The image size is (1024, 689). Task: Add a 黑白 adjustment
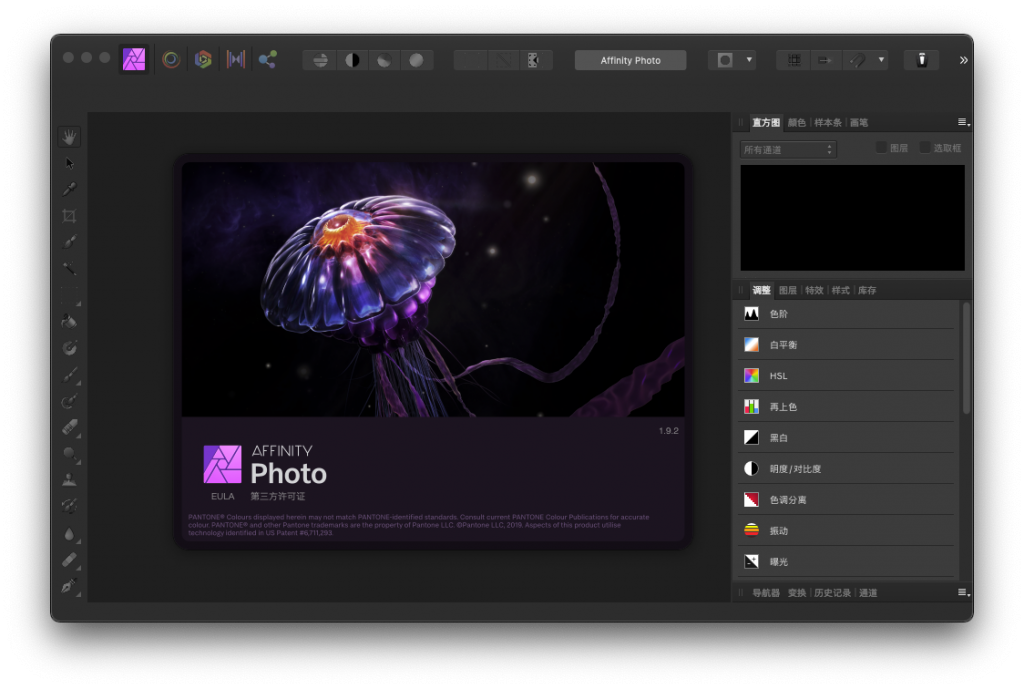point(846,438)
